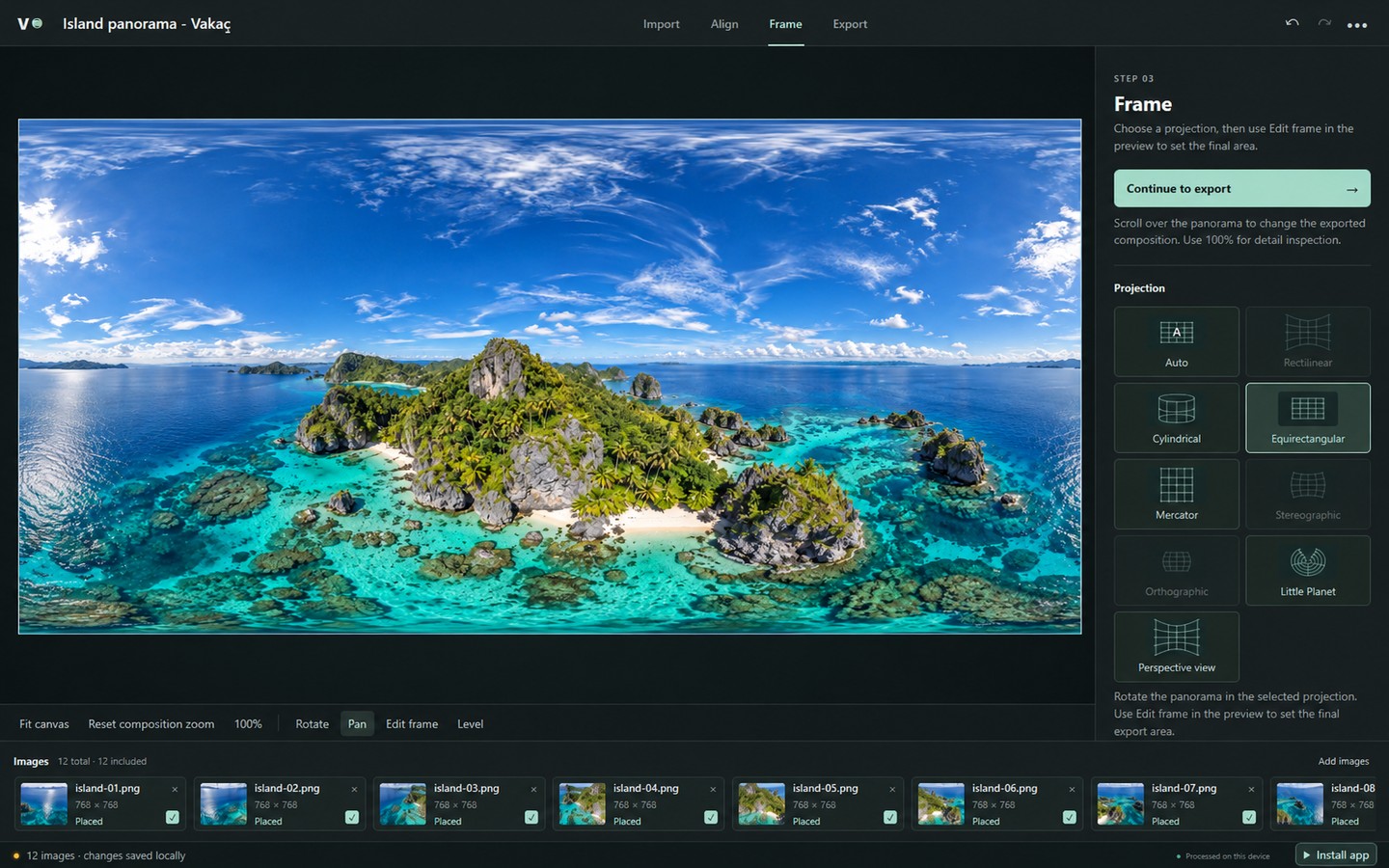This screenshot has height=868, width=1389.
Task: Select the Orthographic projection
Action: (1176, 570)
